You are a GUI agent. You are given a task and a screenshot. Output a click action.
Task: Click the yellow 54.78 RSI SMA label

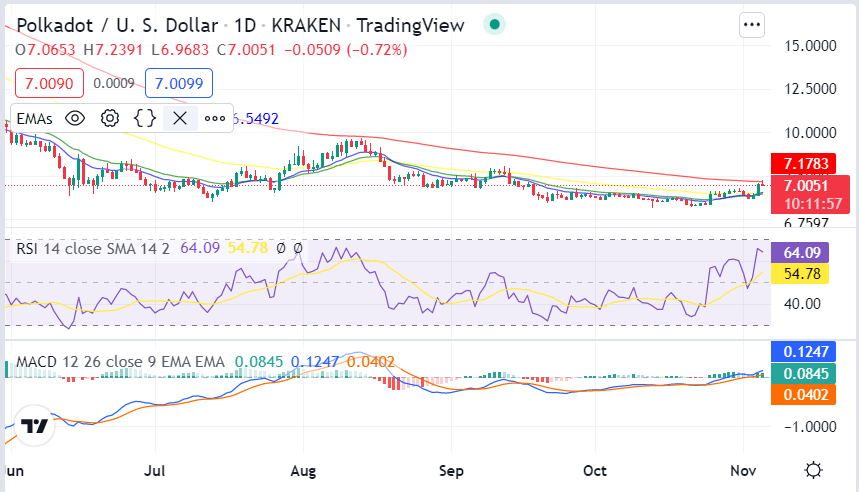click(800, 273)
